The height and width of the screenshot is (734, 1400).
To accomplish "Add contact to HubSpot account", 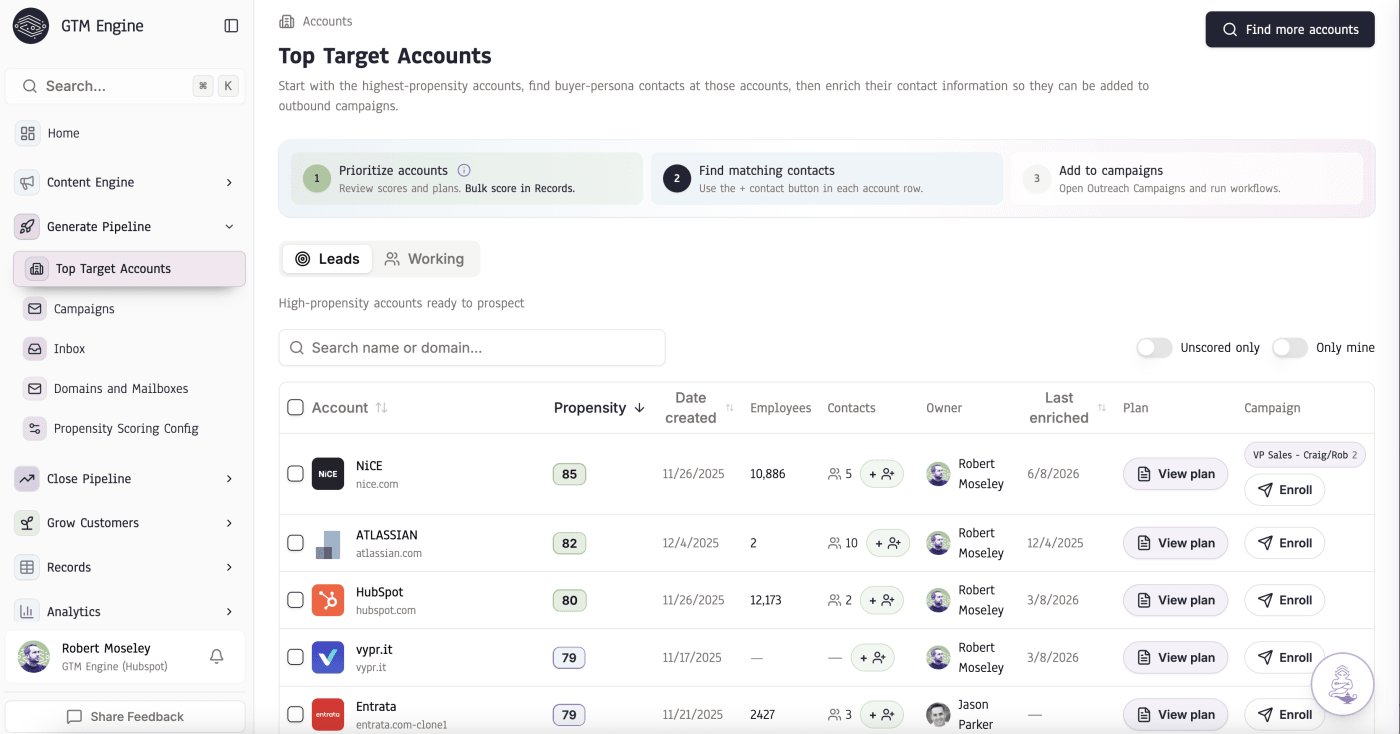I will tap(882, 600).
